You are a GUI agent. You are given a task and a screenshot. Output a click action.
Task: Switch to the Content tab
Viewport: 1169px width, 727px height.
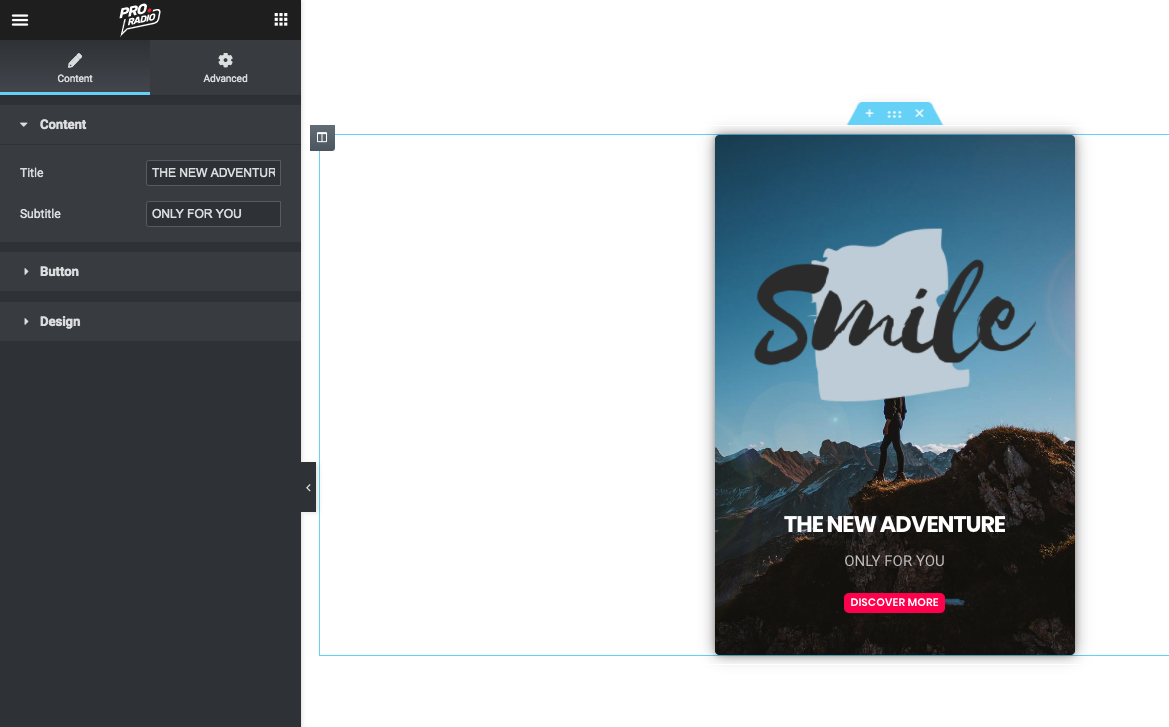75,68
